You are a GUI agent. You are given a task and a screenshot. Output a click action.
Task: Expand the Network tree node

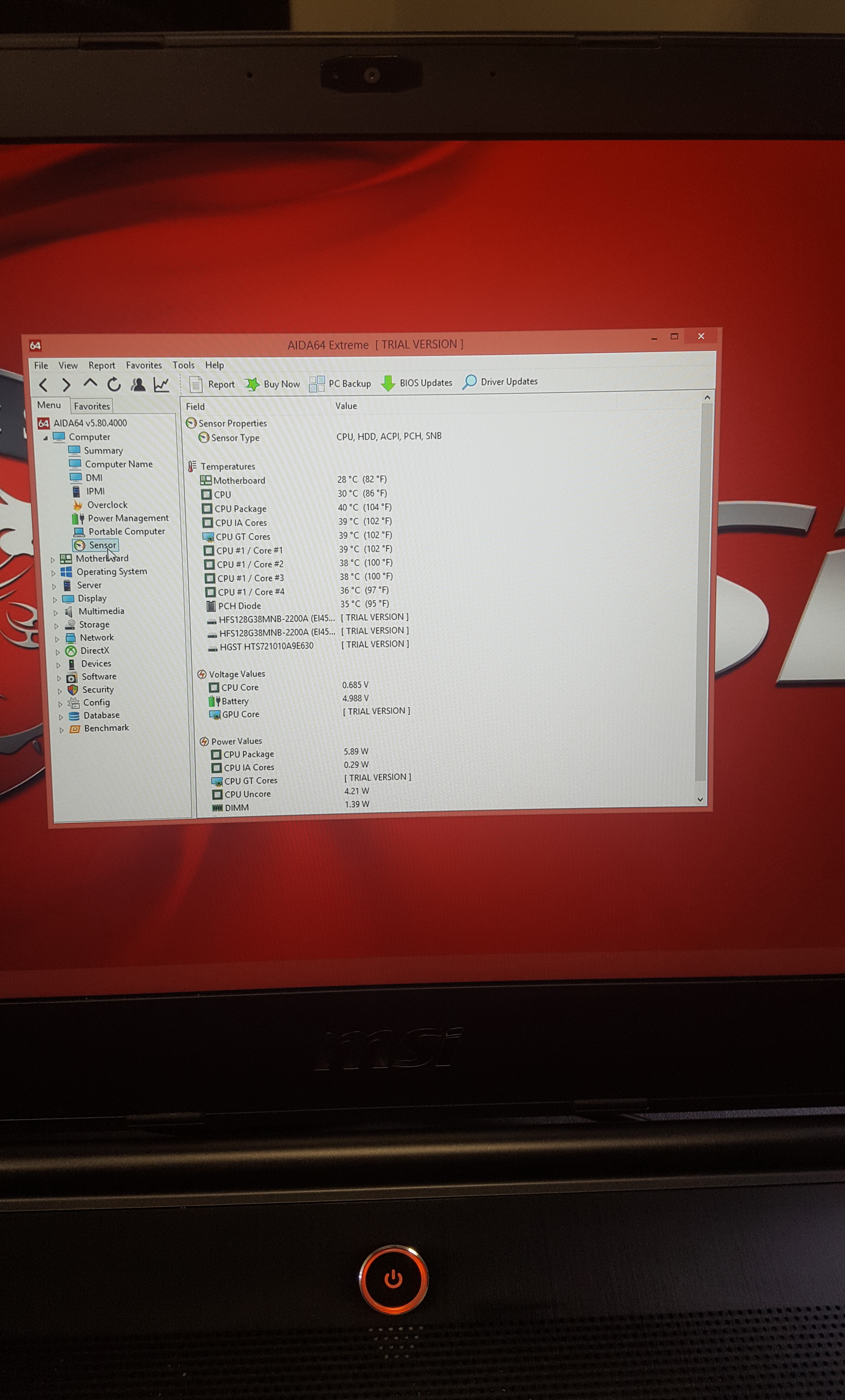(x=57, y=639)
